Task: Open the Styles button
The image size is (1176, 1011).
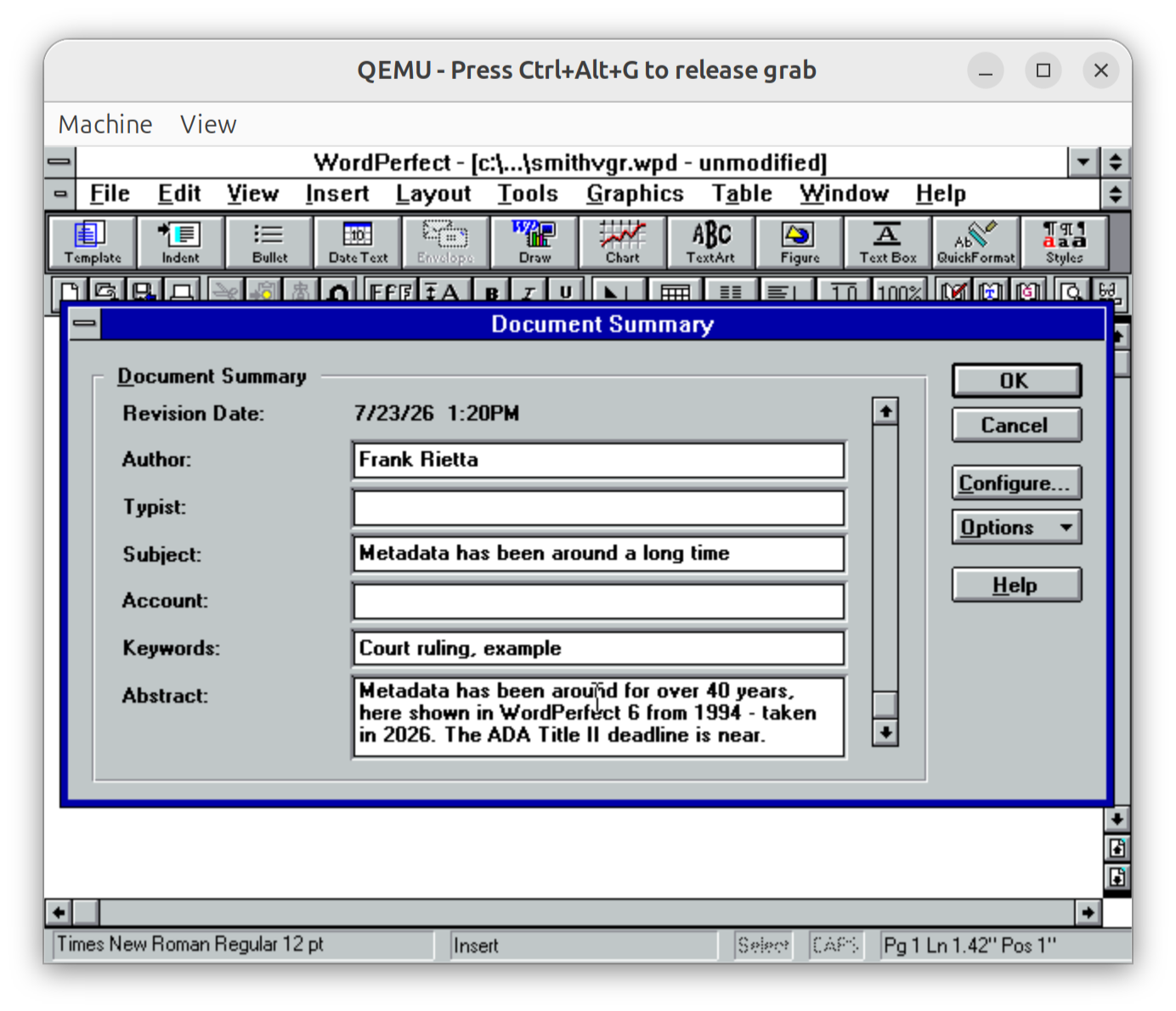Action: pyautogui.click(x=1065, y=242)
